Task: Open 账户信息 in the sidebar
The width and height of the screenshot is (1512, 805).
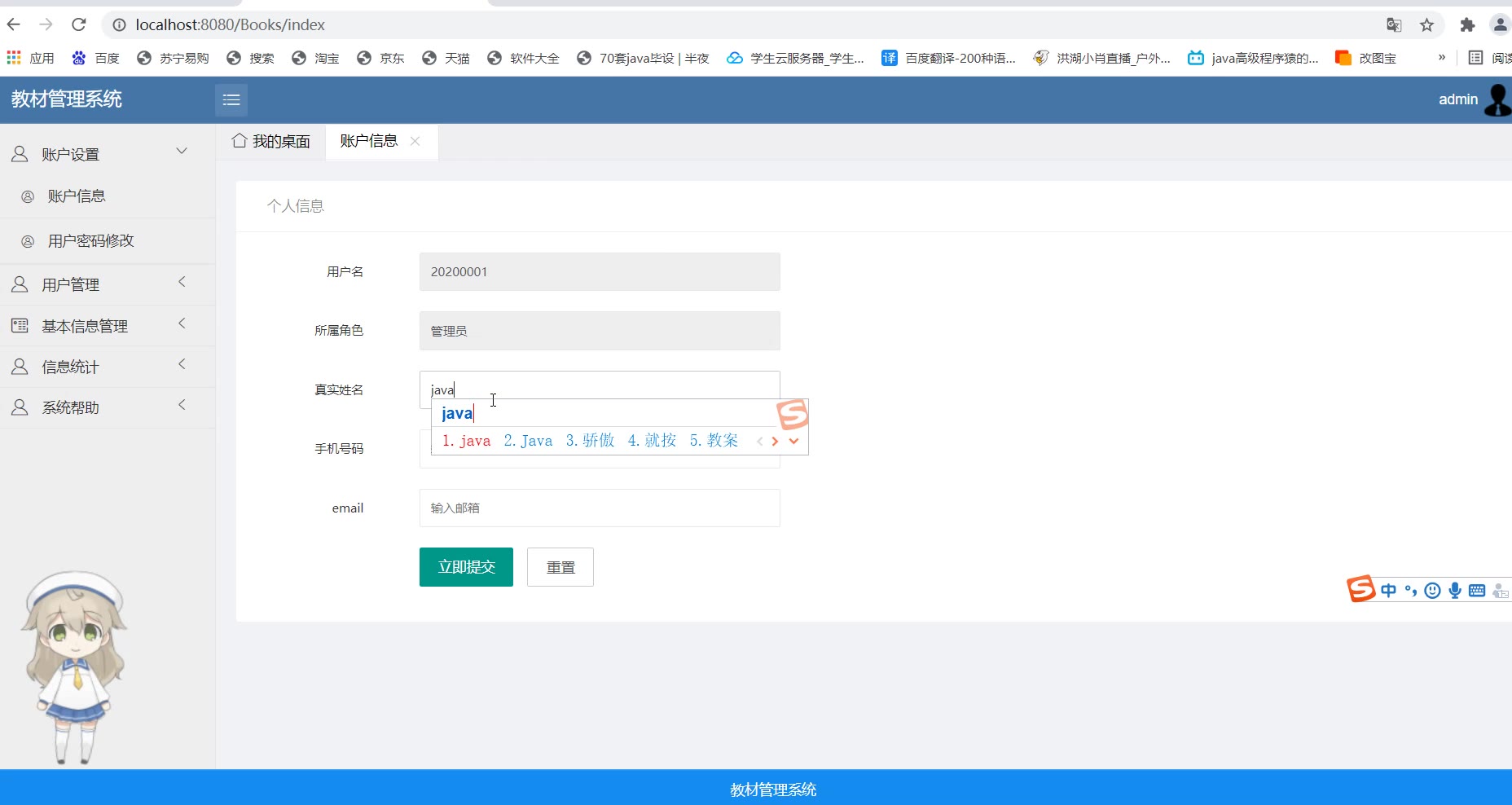Action: tap(77, 196)
